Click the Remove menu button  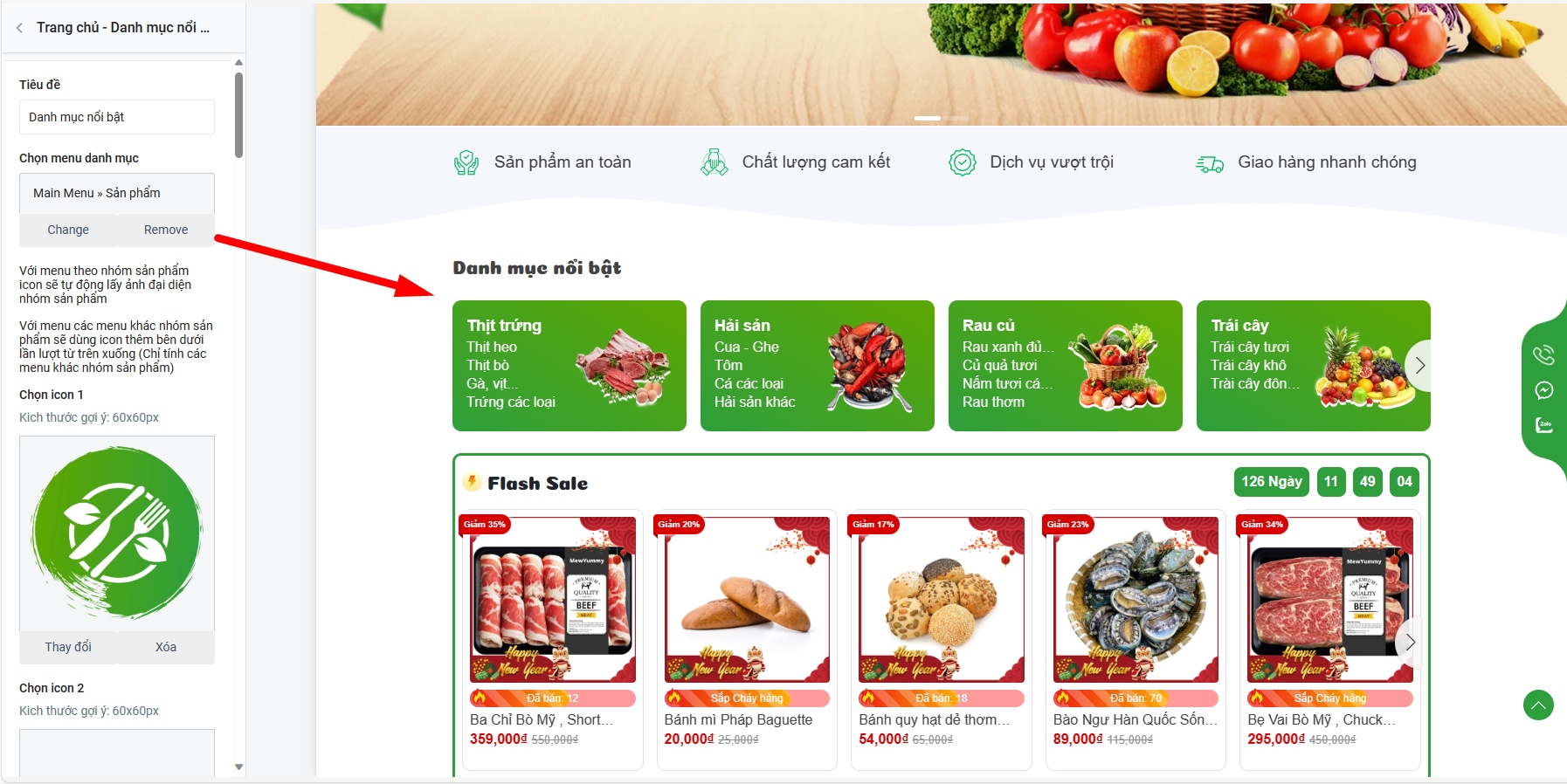click(166, 230)
